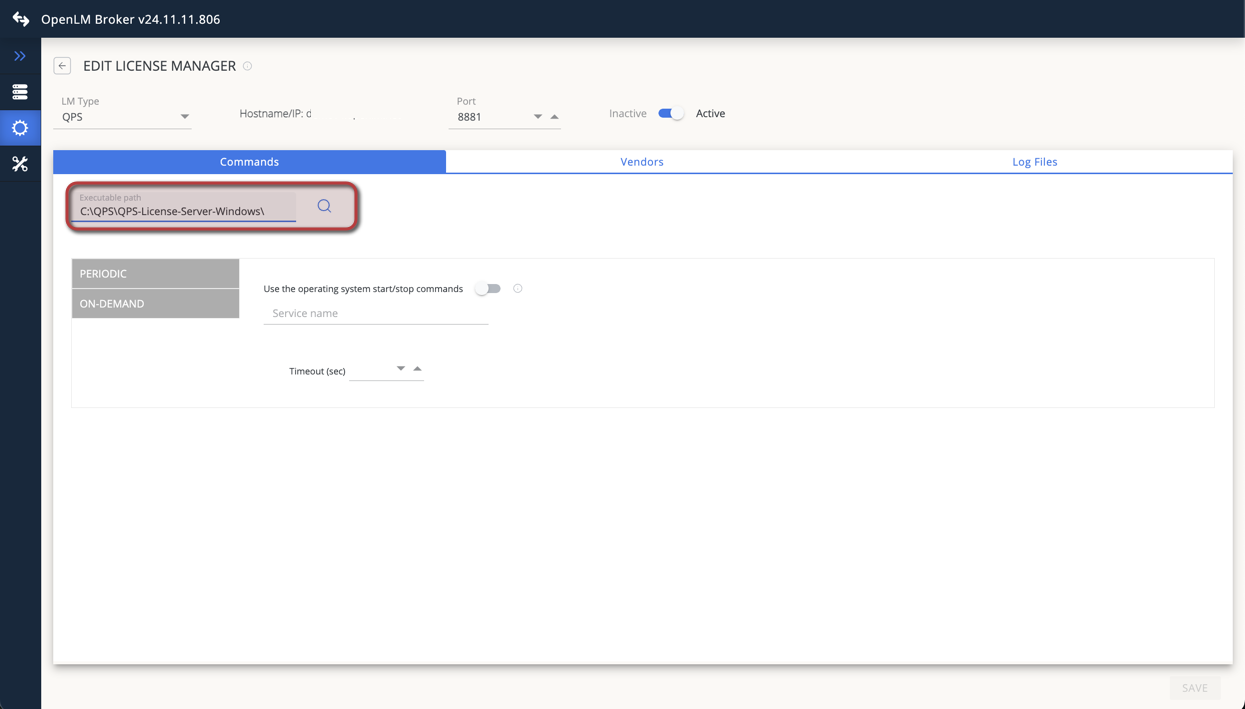Screen dimensions: 1245x709
Task: Expand the sidebar with the double-arrow icon
Action: point(20,55)
